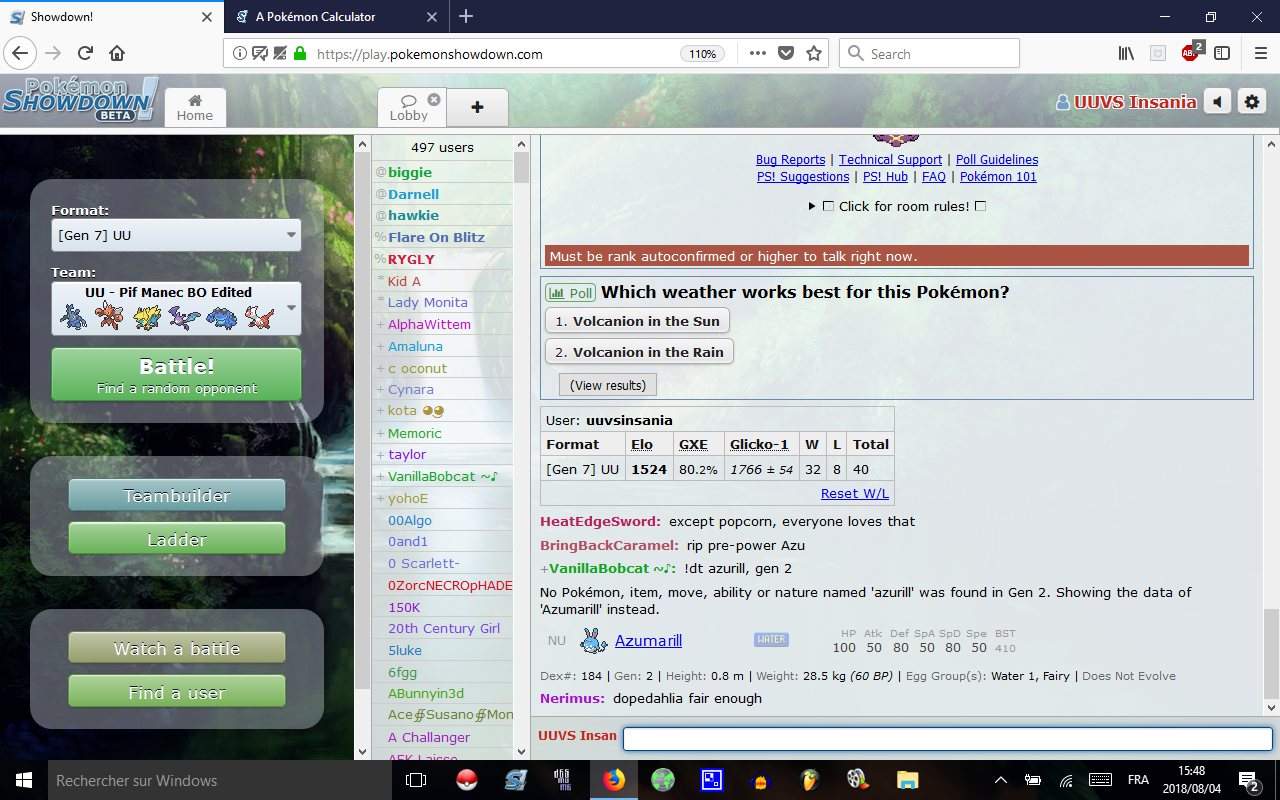Open Windows Start menu

tap(24, 780)
